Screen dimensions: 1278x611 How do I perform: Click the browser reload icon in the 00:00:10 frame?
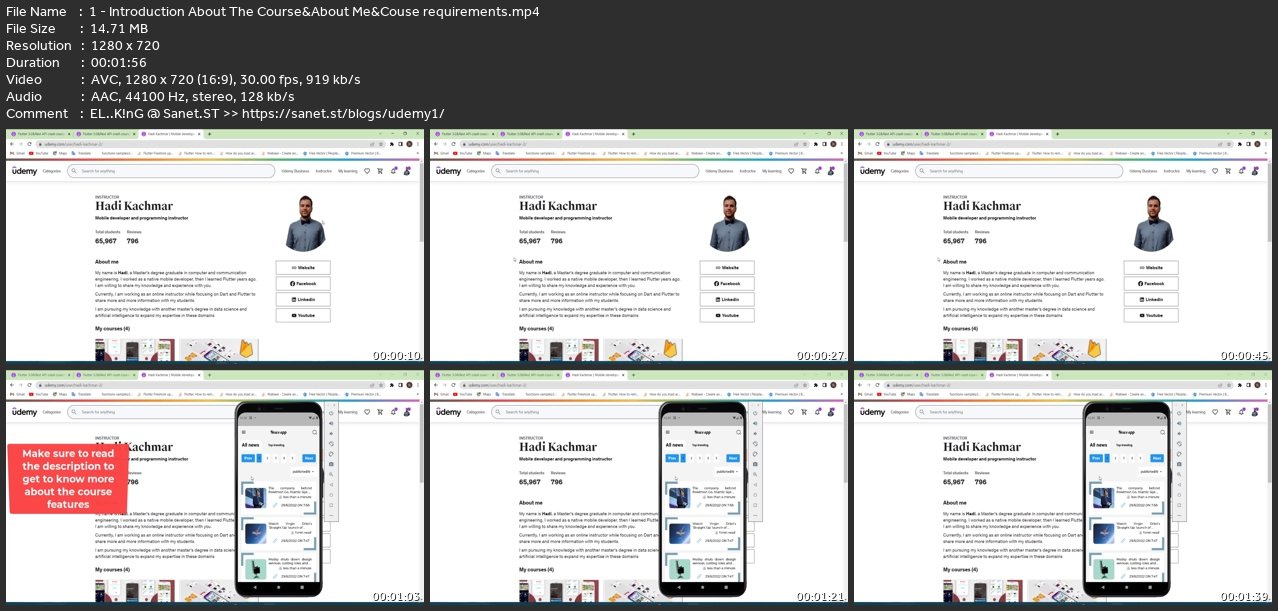coord(31,144)
